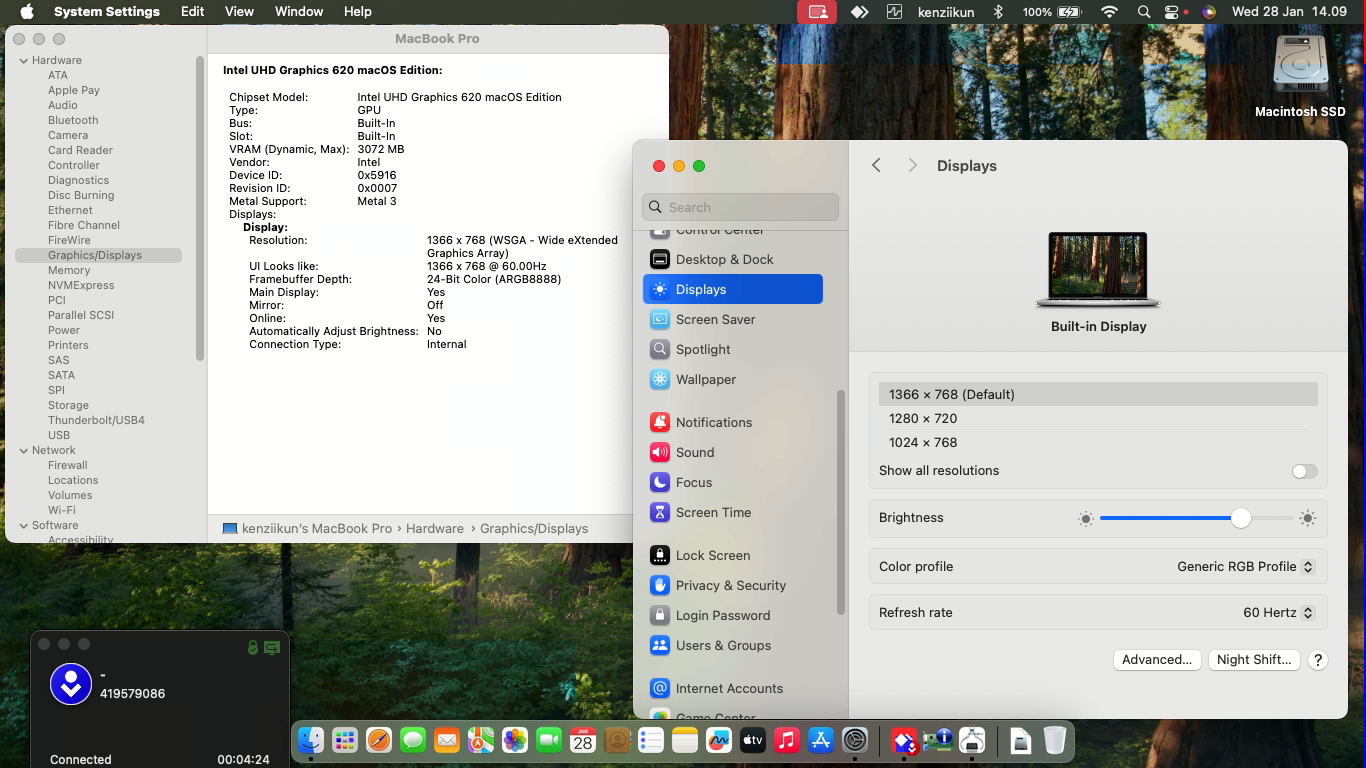Click the Night Shift... button

pos(1254,660)
